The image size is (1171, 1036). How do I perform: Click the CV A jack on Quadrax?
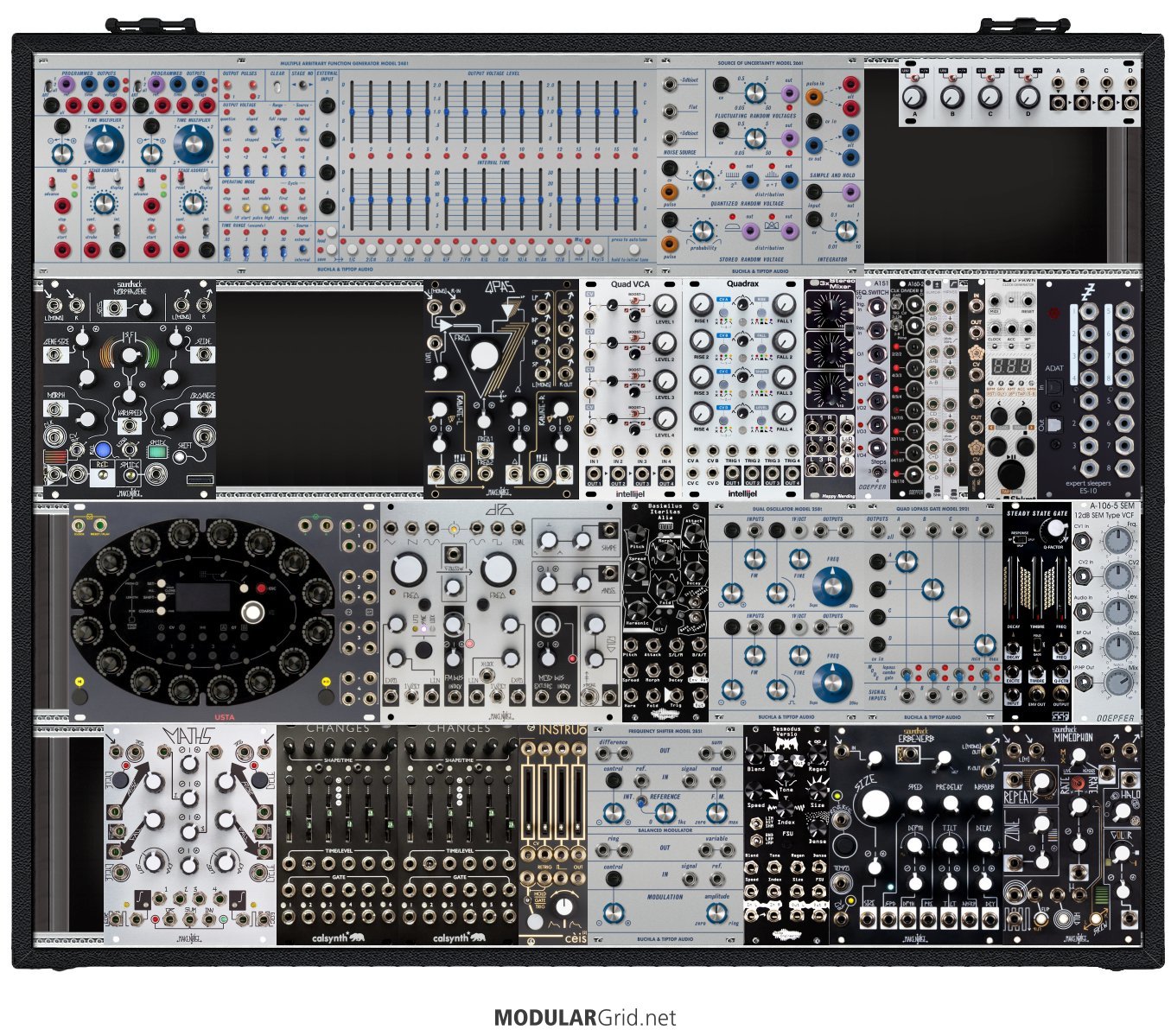pyautogui.click(x=694, y=450)
